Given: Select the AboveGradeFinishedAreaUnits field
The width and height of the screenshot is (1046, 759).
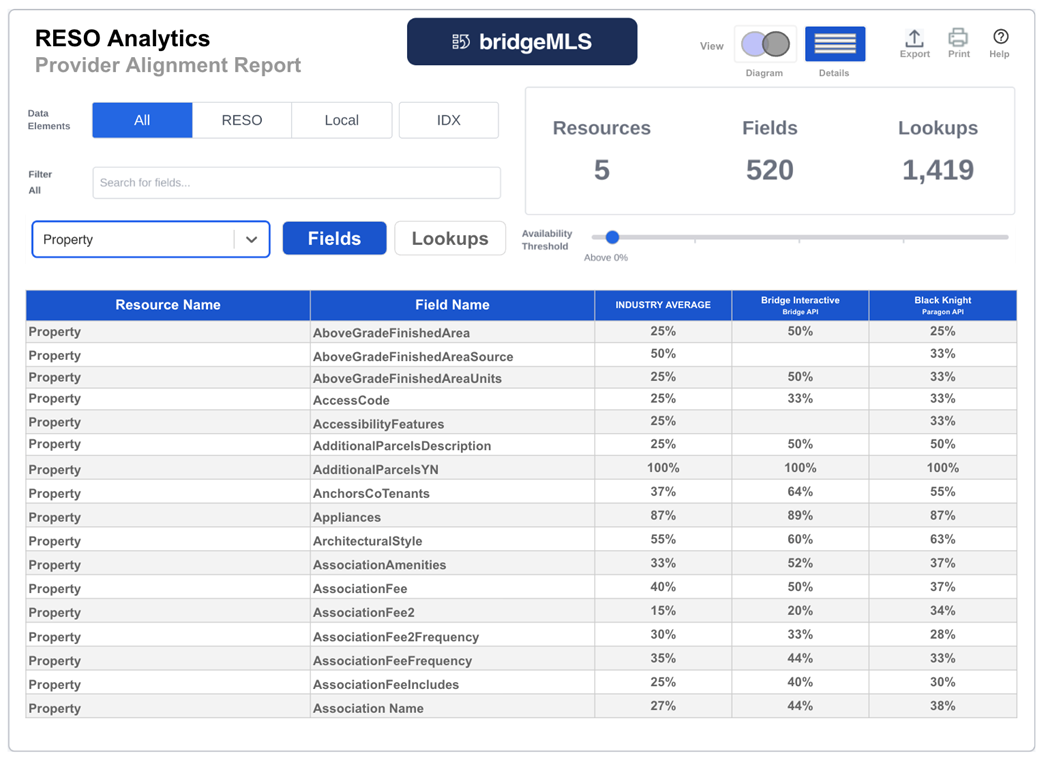Looking at the screenshot, I should [407, 378].
